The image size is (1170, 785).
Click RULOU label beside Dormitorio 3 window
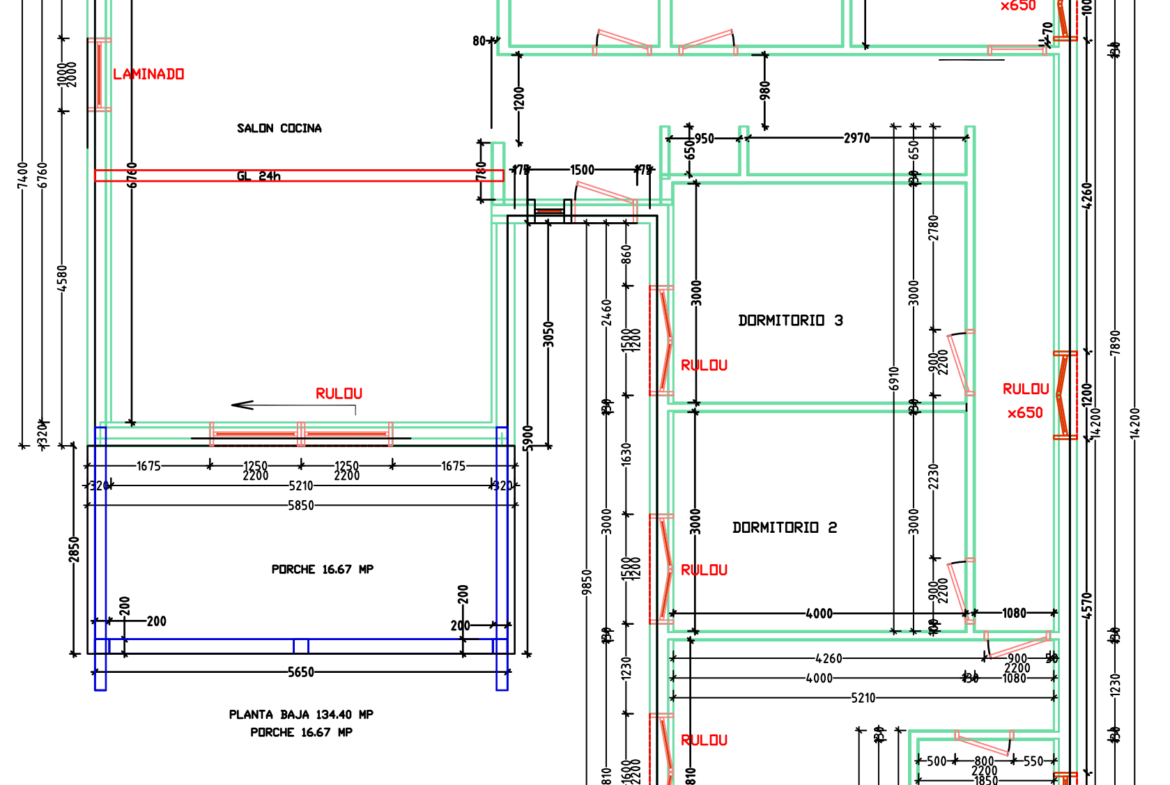click(x=704, y=365)
